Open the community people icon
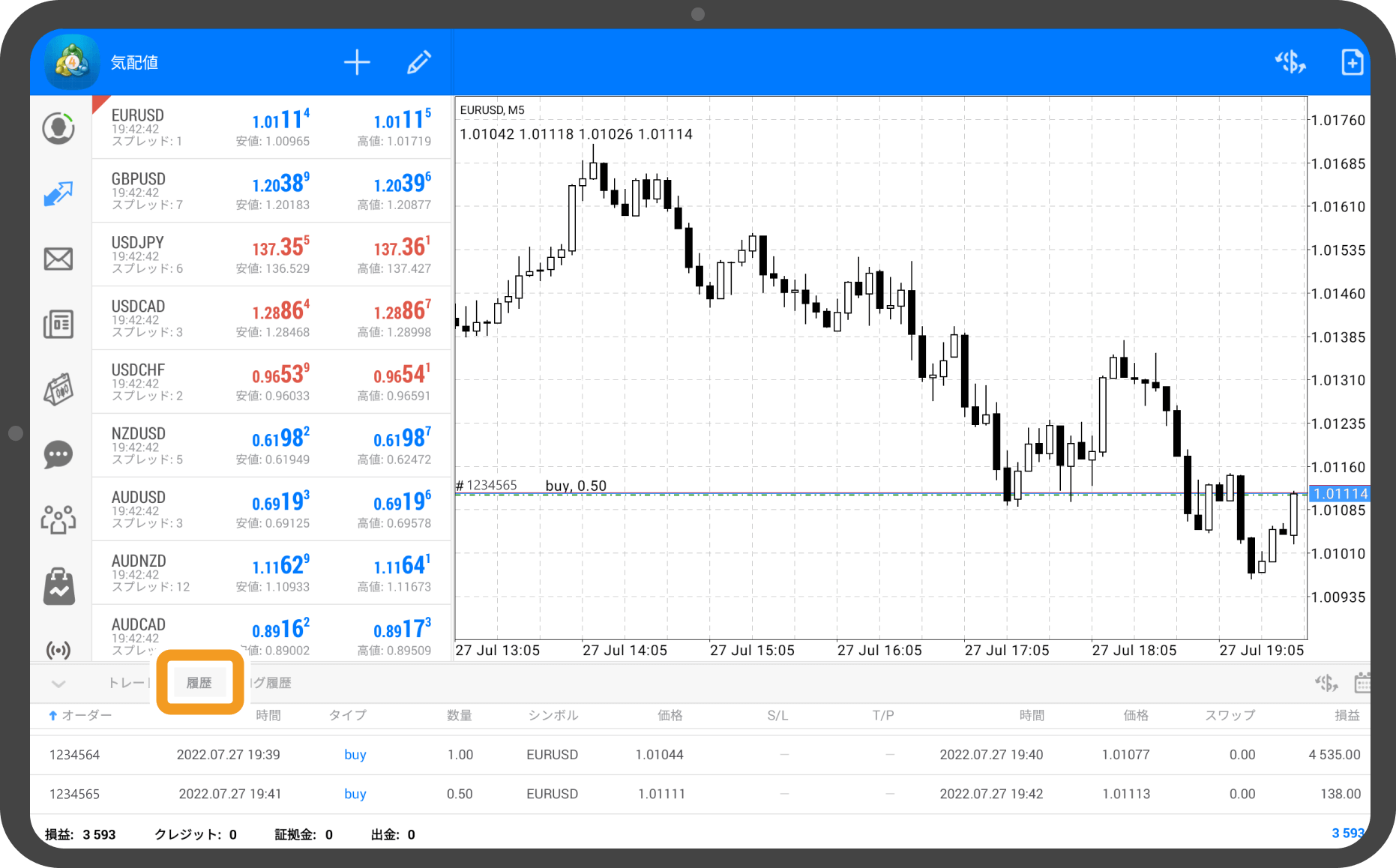Viewport: 1396px width, 868px height. pyautogui.click(x=58, y=519)
